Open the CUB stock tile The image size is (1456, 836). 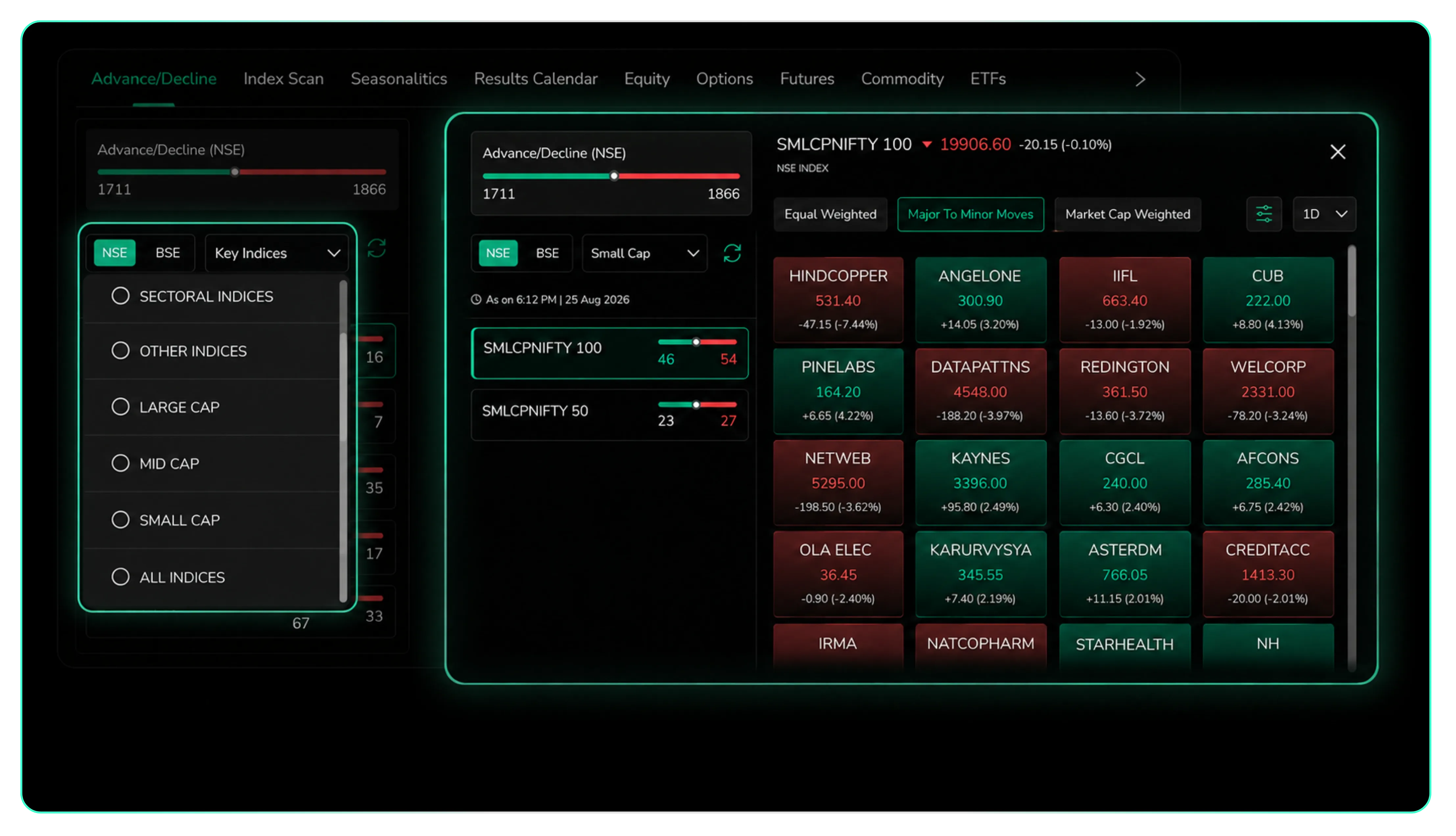(x=1268, y=300)
